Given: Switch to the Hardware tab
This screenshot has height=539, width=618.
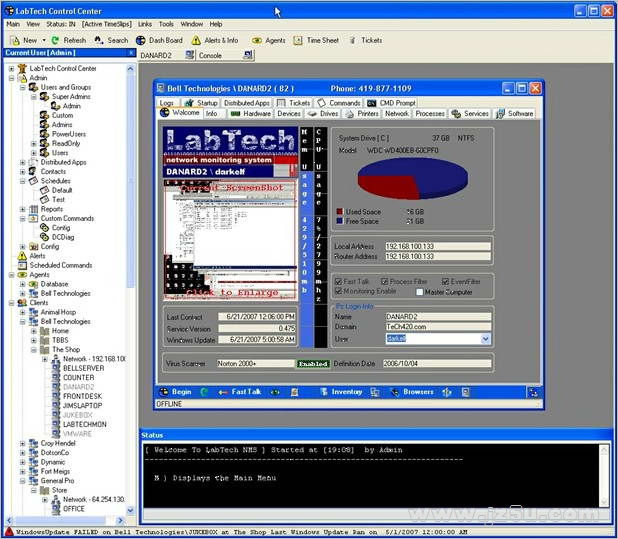Looking at the screenshot, I should [251, 113].
